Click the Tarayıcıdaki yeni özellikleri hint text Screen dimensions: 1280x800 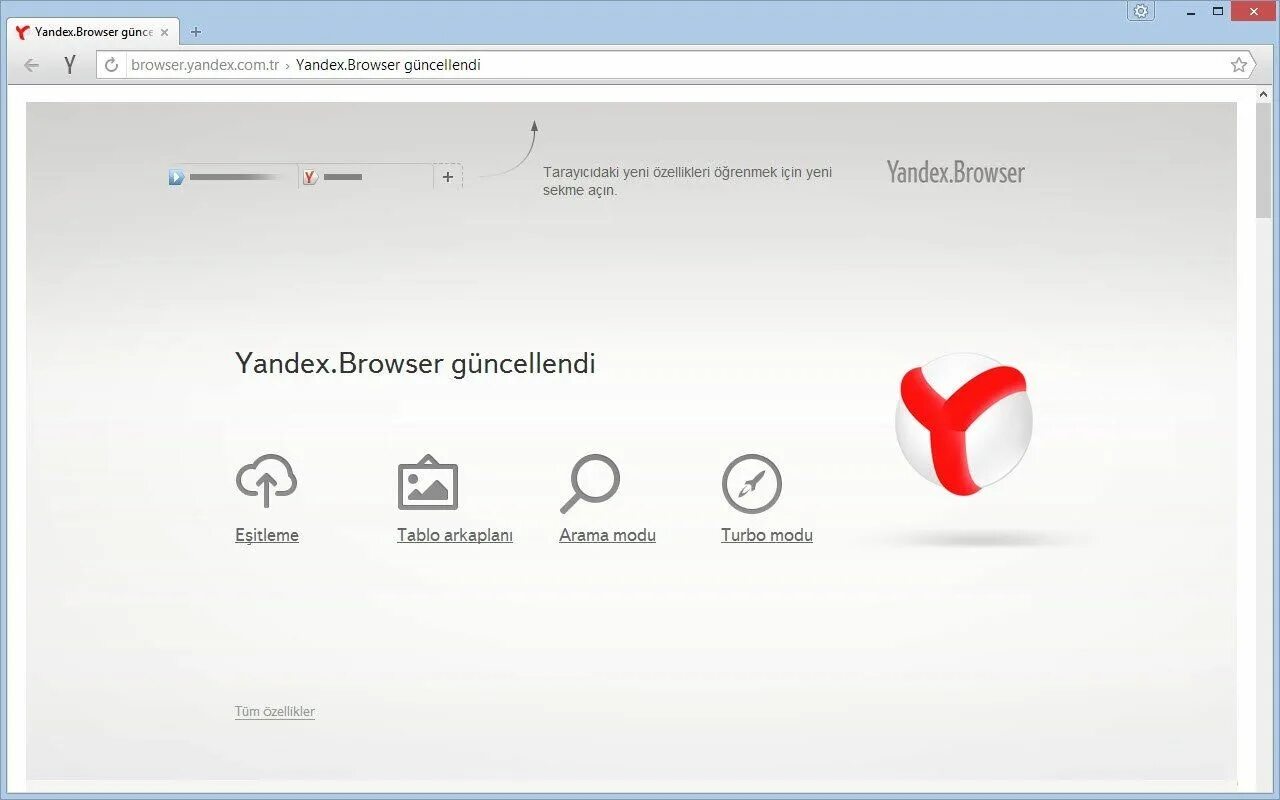(x=688, y=181)
